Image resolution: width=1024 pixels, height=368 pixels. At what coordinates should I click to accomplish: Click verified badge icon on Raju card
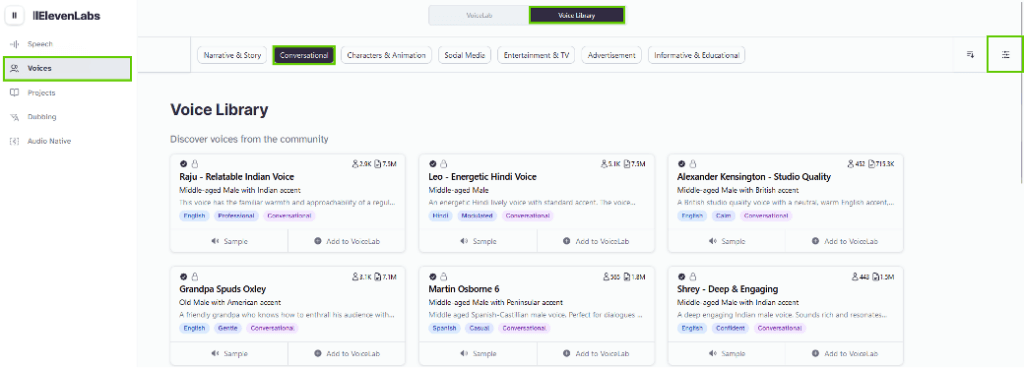tap(184, 164)
